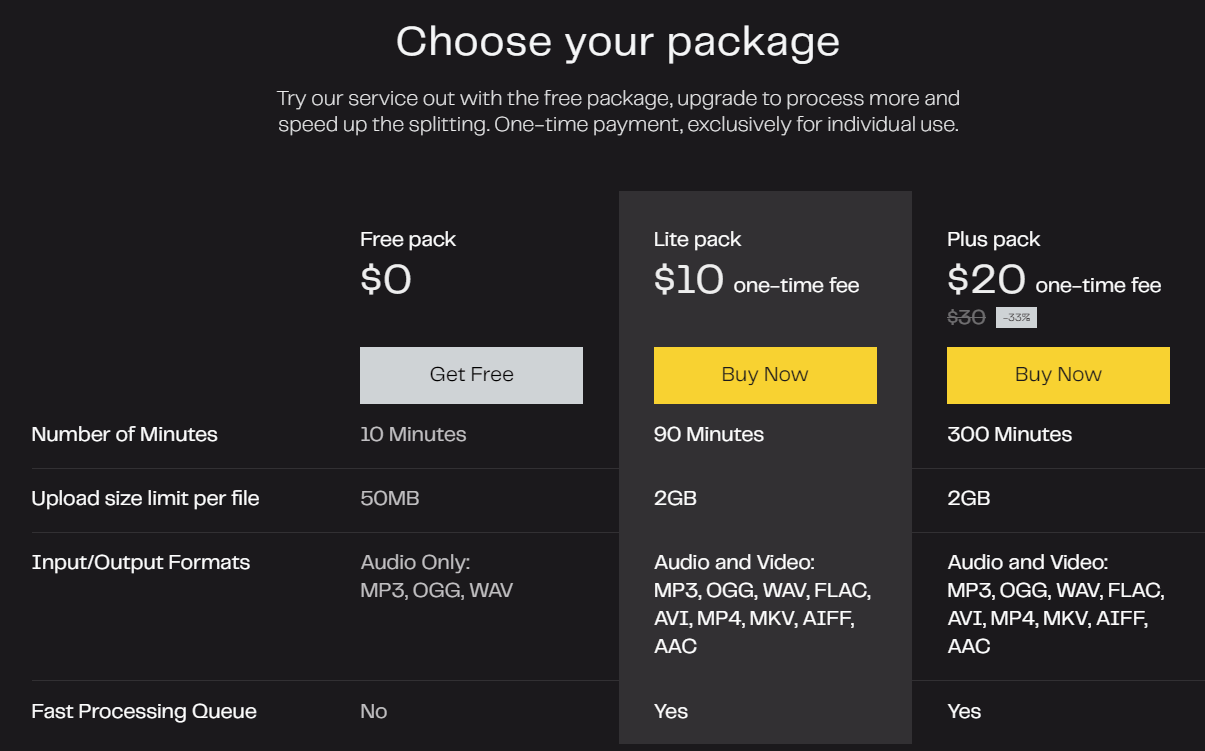Click the -33% discount badge

[1016, 318]
